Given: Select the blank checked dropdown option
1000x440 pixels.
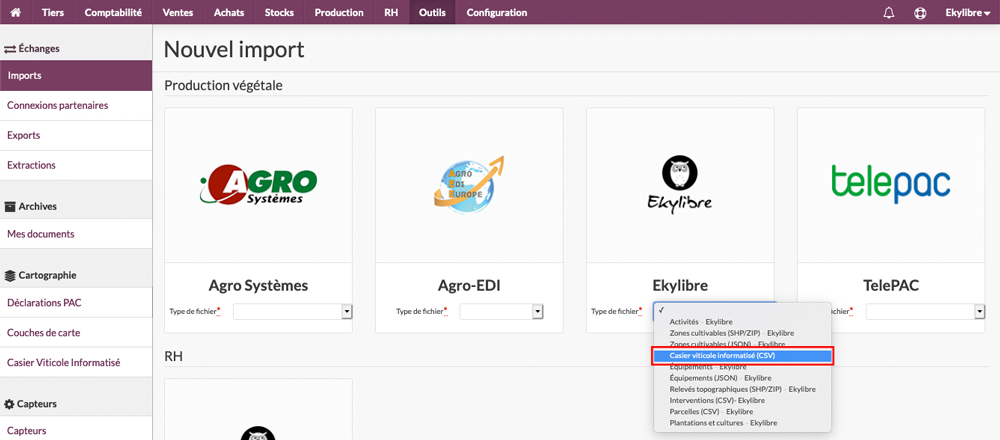Looking at the screenshot, I should point(742,310).
